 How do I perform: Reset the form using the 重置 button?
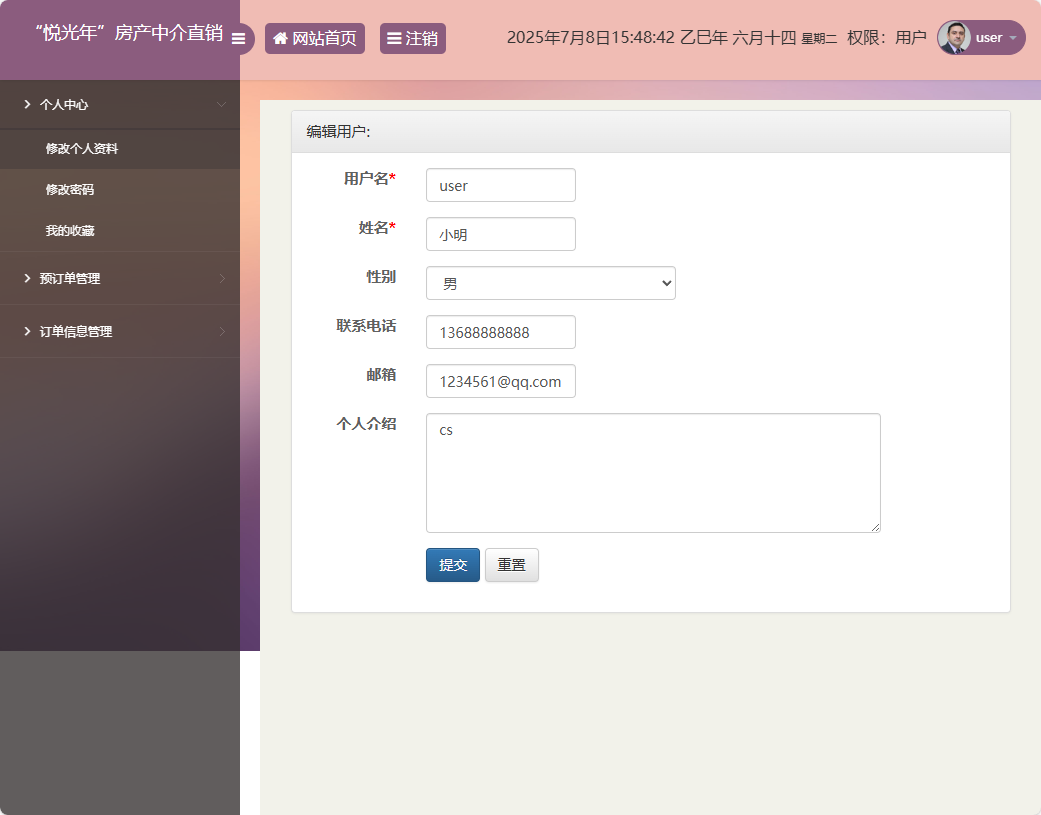coord(511,565)
